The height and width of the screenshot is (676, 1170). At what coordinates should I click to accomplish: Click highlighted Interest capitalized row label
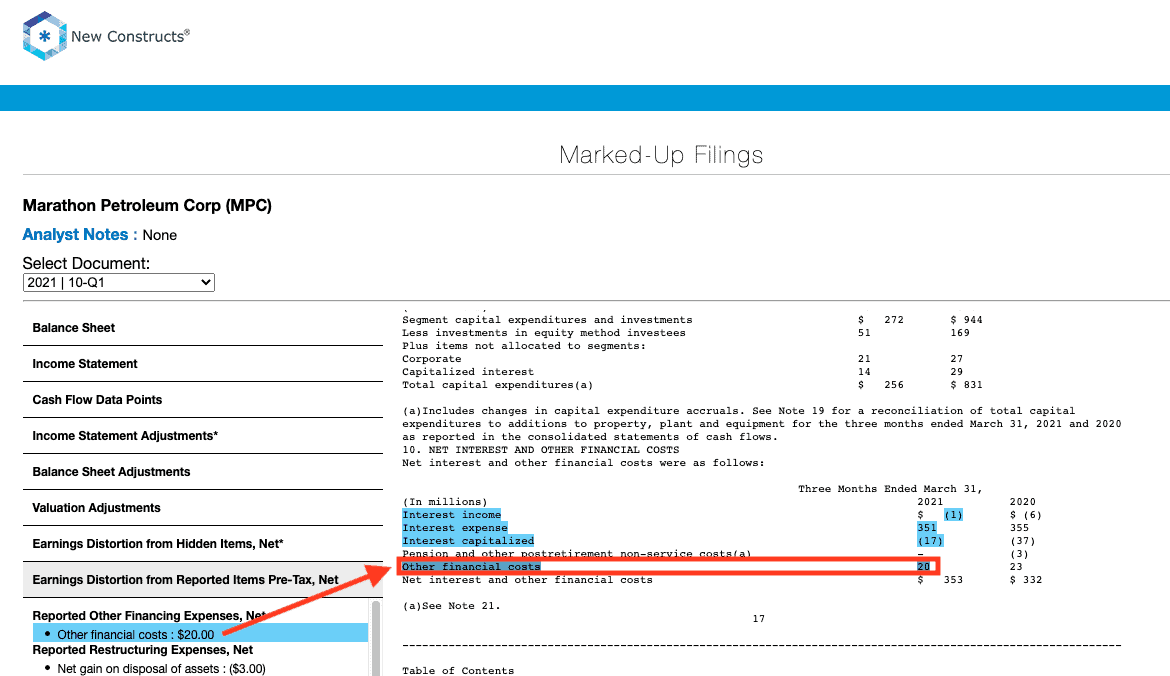(x=468, y=541)
